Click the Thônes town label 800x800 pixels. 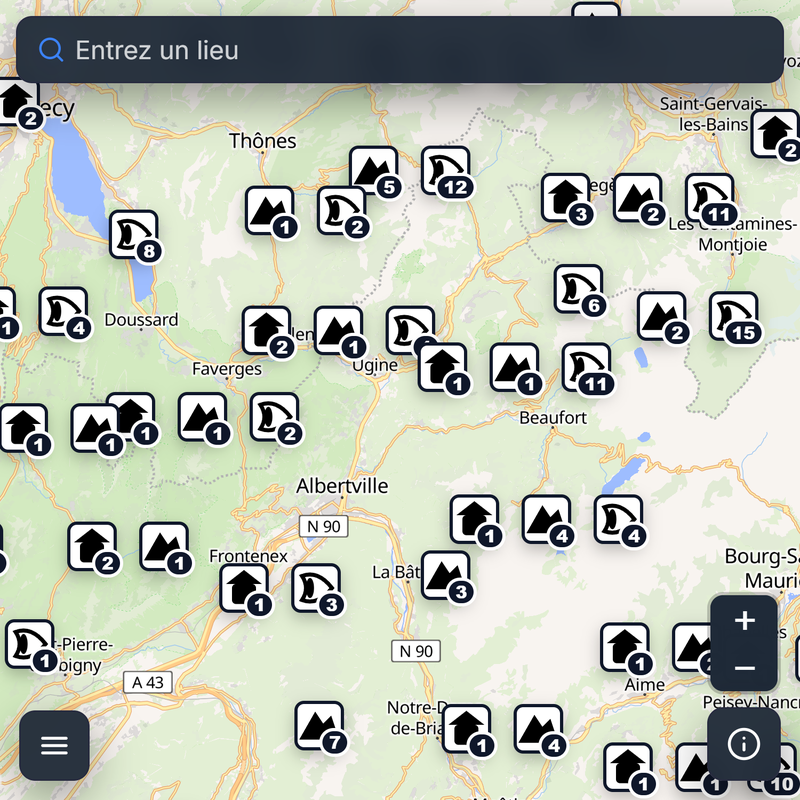(x=263, y=141)
